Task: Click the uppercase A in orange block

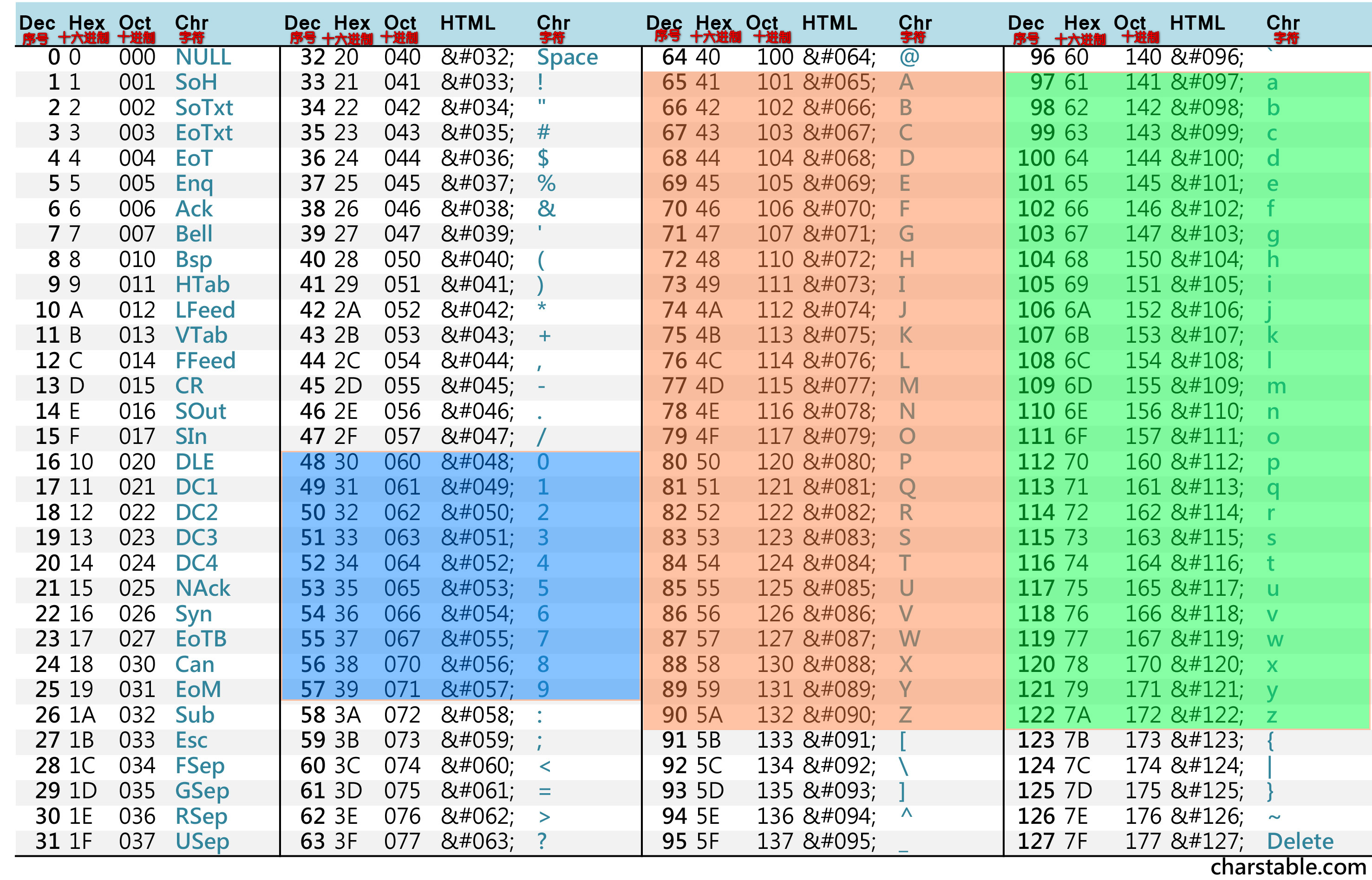Action: (x=906, y=83)
